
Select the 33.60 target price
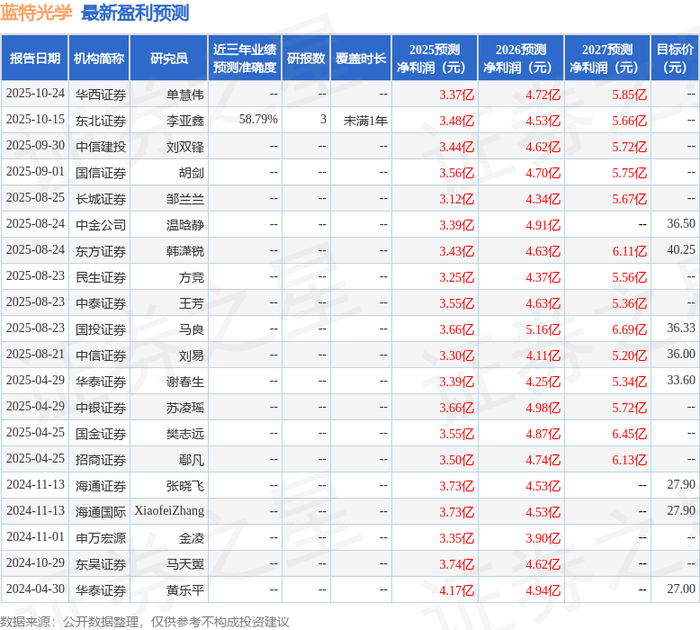click(x=681, y=380)
